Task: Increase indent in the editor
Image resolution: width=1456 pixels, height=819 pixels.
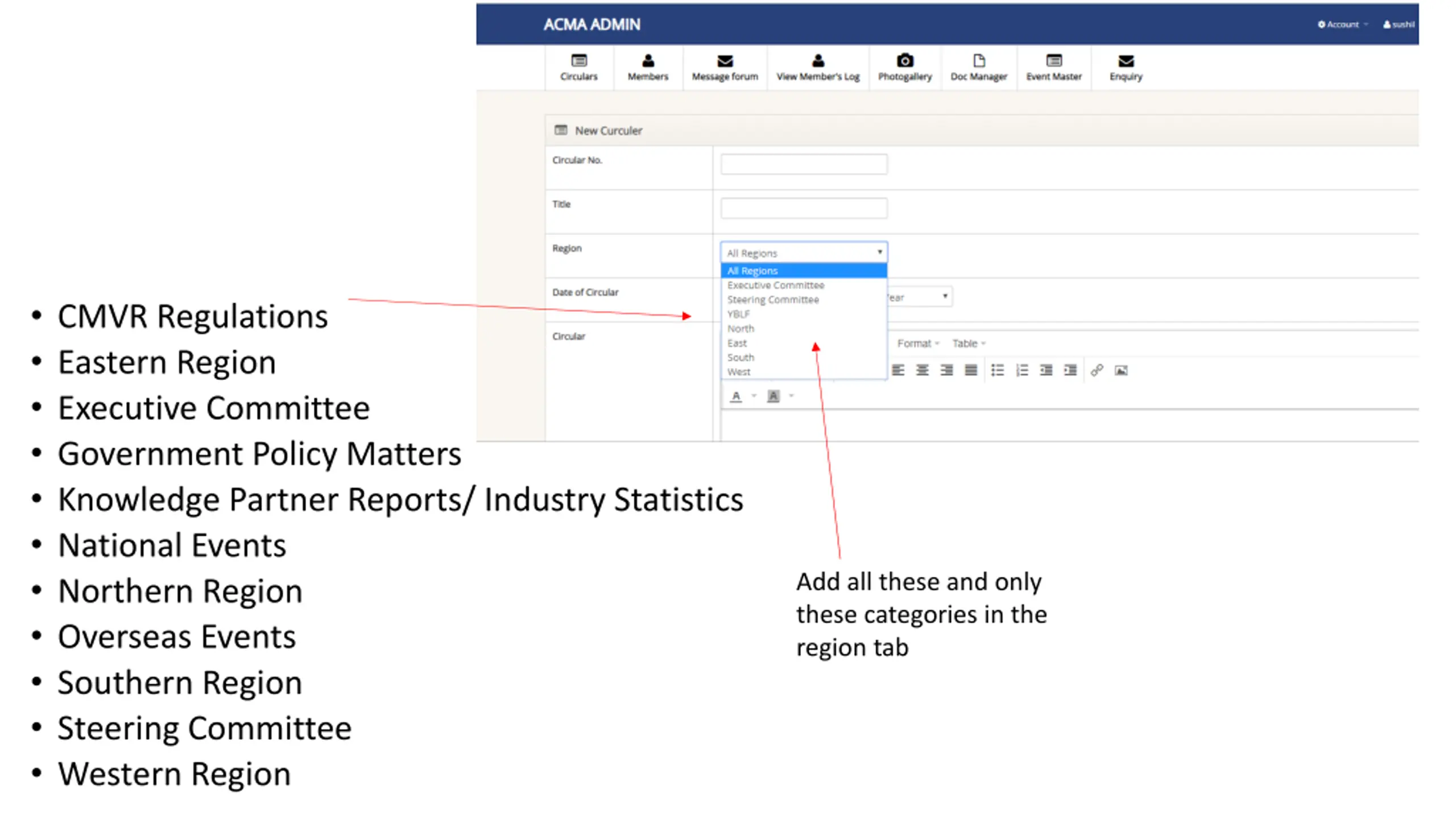Action: coord(1070,370)
